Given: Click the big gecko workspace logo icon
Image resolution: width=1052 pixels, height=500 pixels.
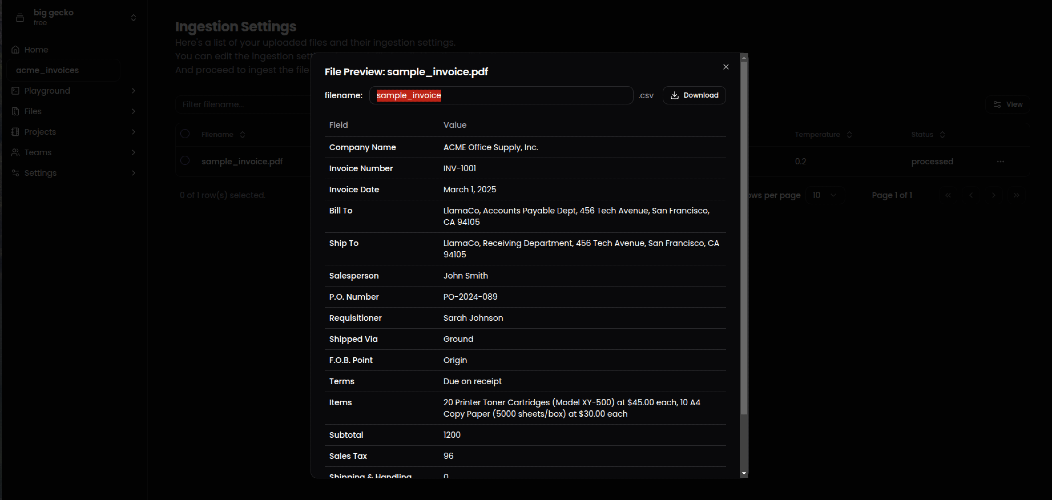Looking at the screenshot, I should tap(19, 17).
